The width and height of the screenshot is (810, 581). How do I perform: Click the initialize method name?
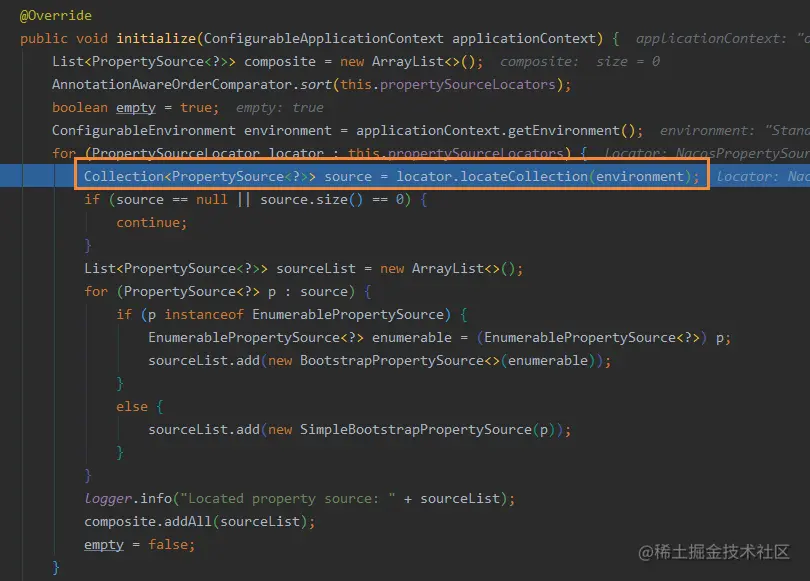point(156,39)
